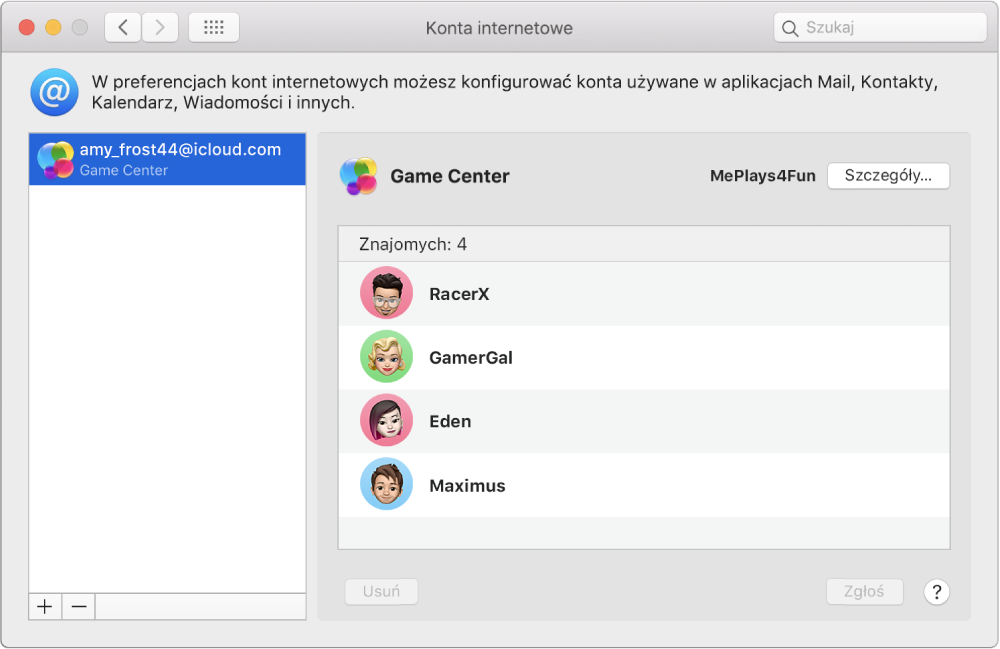The image size is (1000, 649).
Task: Minimize the window with the yellow button
Action: click(53, 27)
